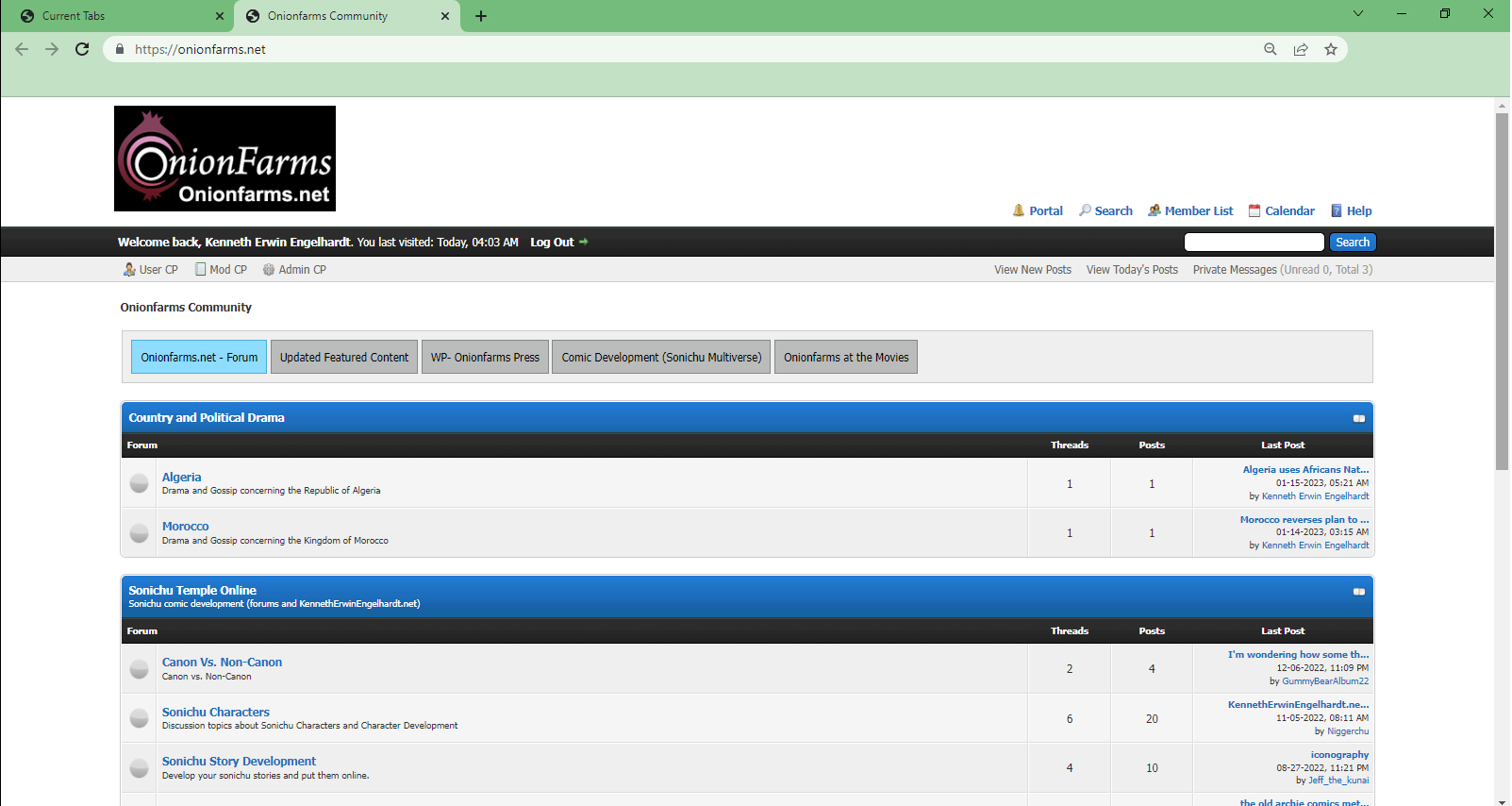
Task: Collapse the Country and Political Drama category
Action: [x=1359, y=418]
